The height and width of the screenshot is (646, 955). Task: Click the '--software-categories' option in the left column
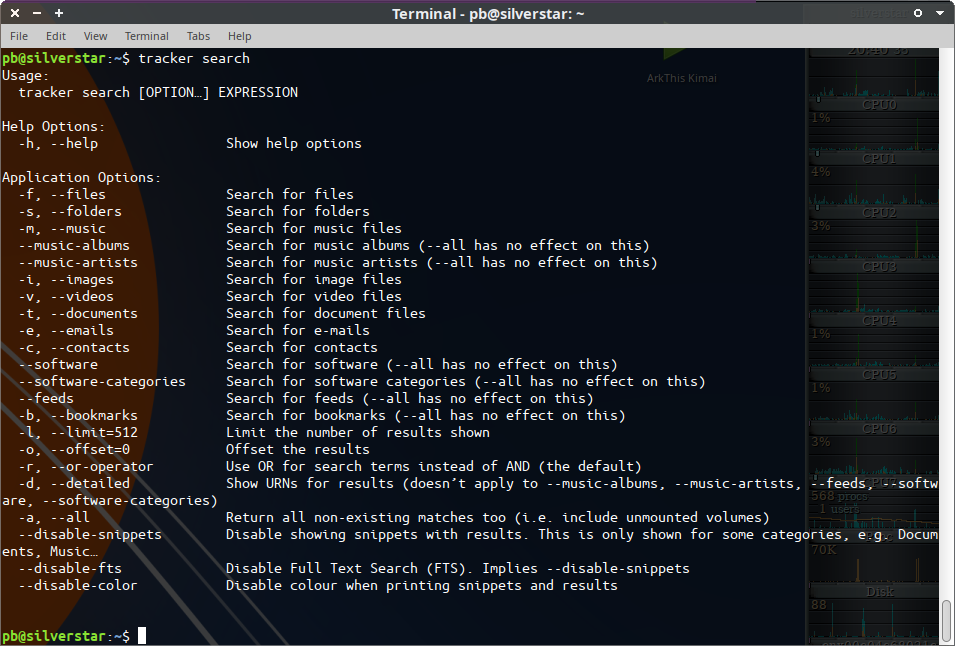coord(102,381)
